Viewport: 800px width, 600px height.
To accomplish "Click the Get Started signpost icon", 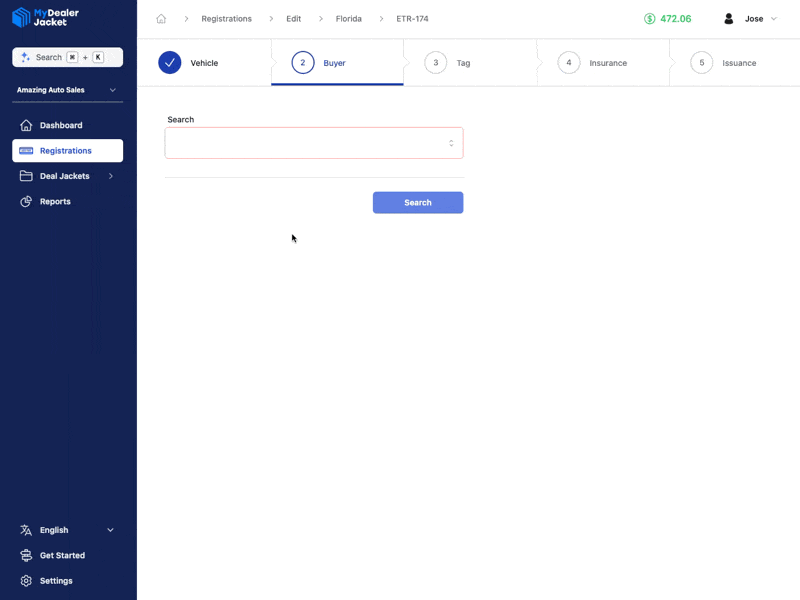I will [x=26, y=555].
